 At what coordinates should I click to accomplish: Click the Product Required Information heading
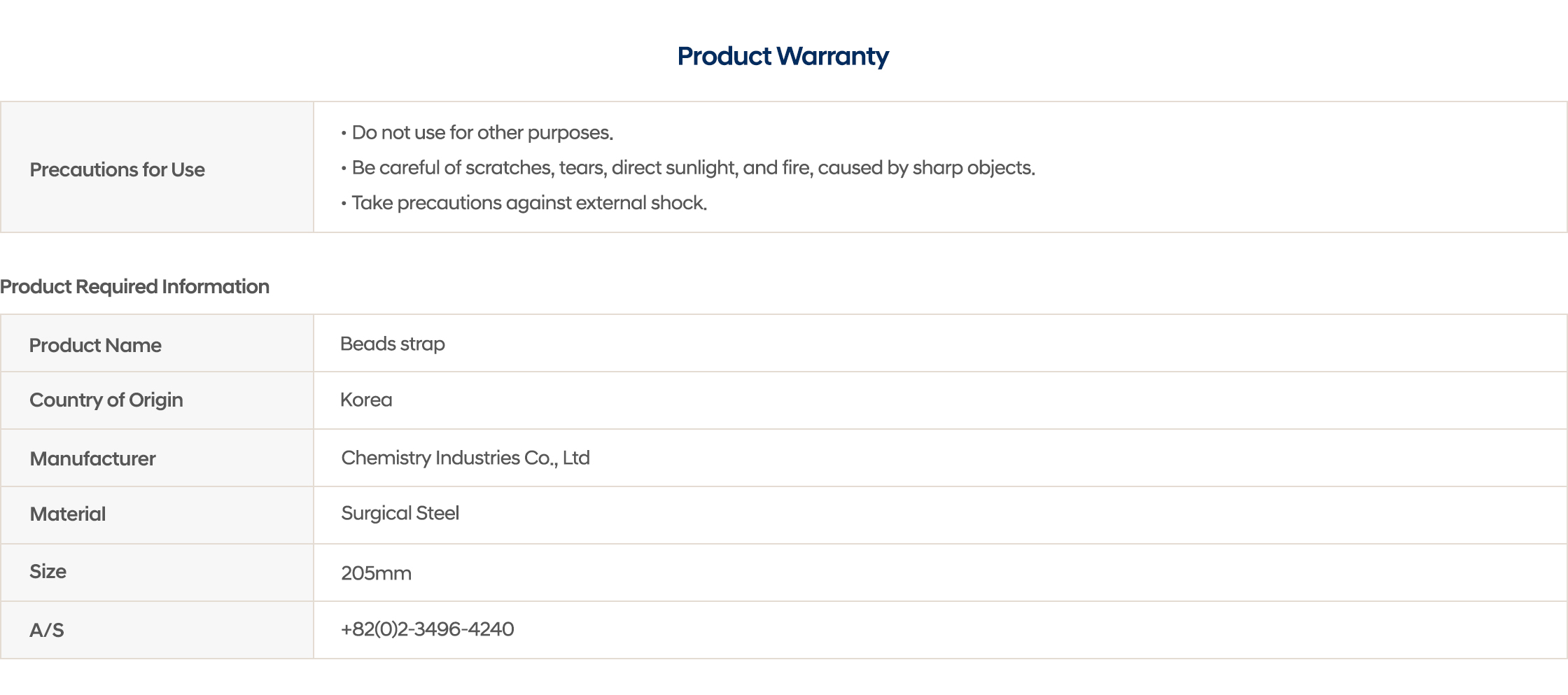[x=134, y=286]
